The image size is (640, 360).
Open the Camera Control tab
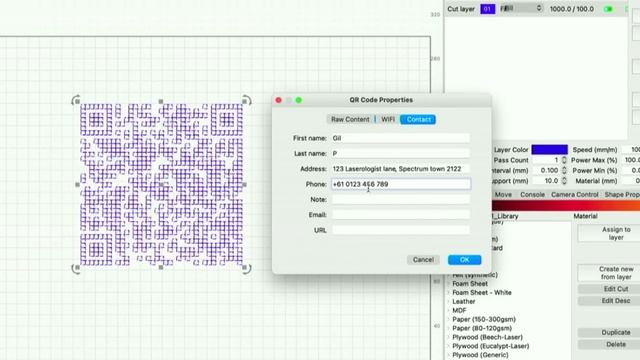tap(575, 195)
